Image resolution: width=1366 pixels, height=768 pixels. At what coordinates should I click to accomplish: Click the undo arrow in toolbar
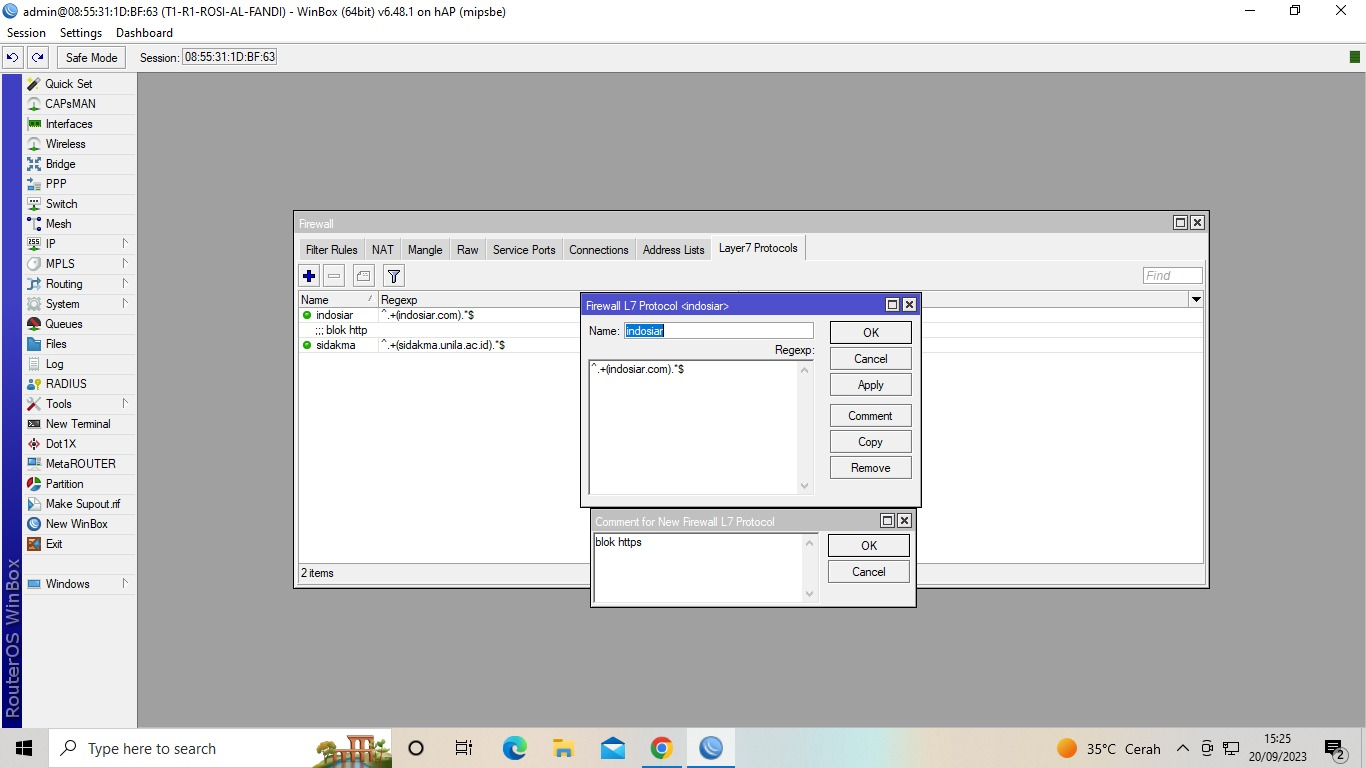click(x=14, y=58)
